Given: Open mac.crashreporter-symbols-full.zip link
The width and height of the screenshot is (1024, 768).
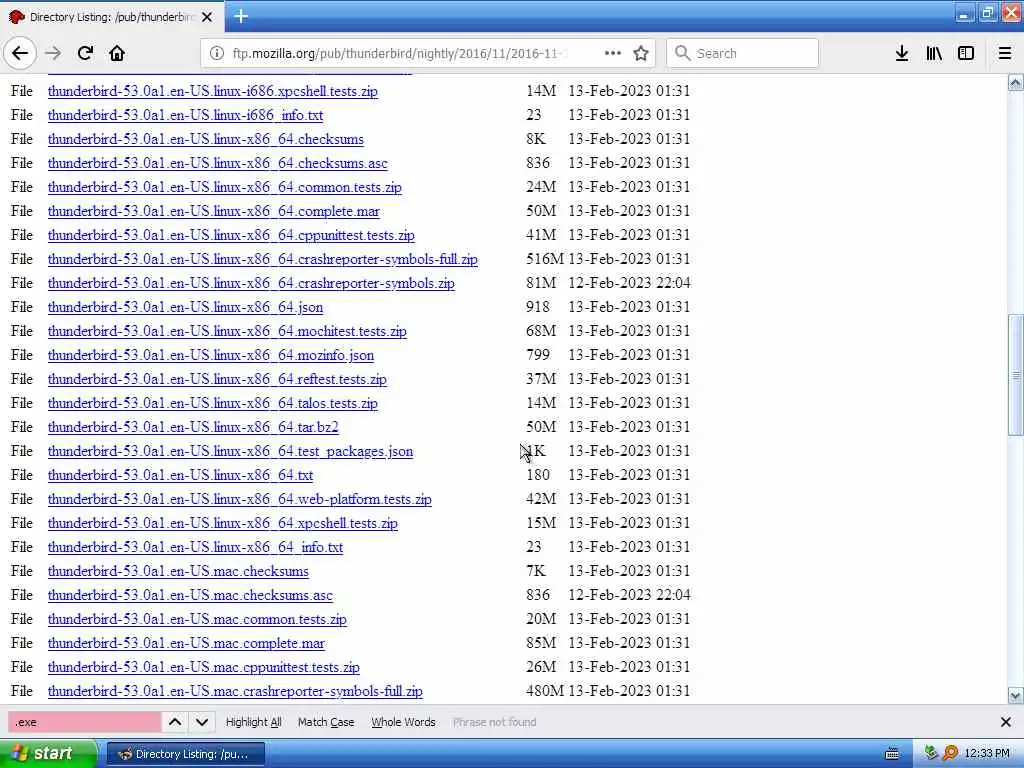Looking at the screenshot, I should pos(235,692).
